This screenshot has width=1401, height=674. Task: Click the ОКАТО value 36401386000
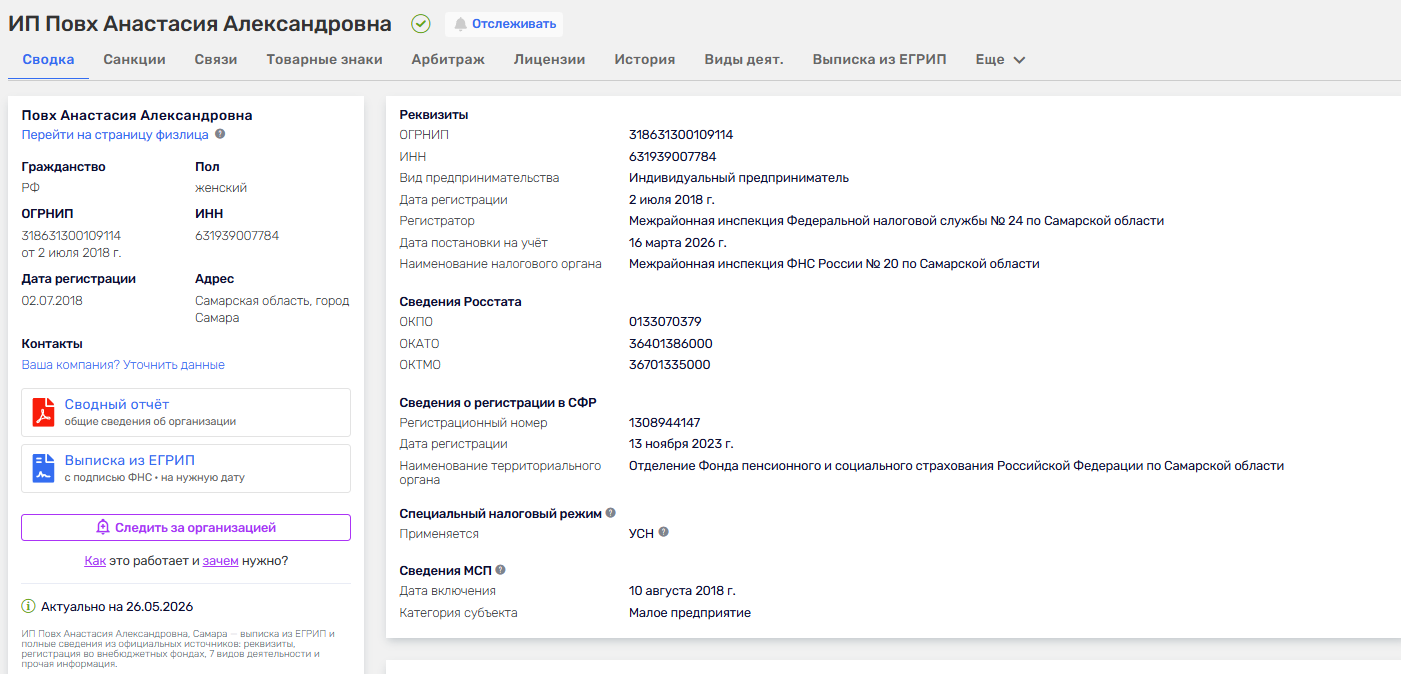[x=671, y=343]
